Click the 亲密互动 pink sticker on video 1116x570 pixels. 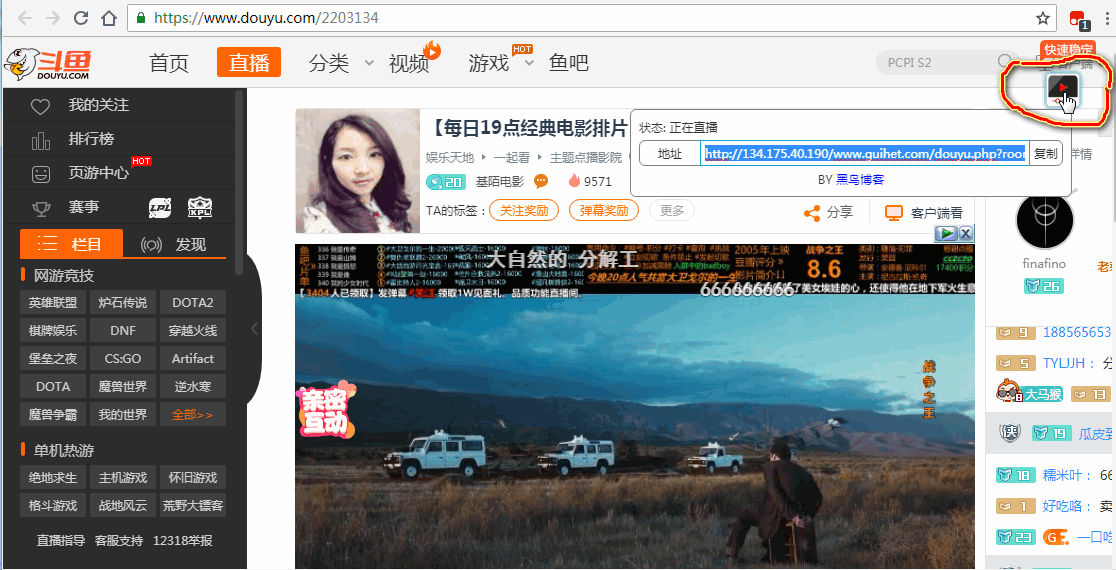[x=325, y=411]
